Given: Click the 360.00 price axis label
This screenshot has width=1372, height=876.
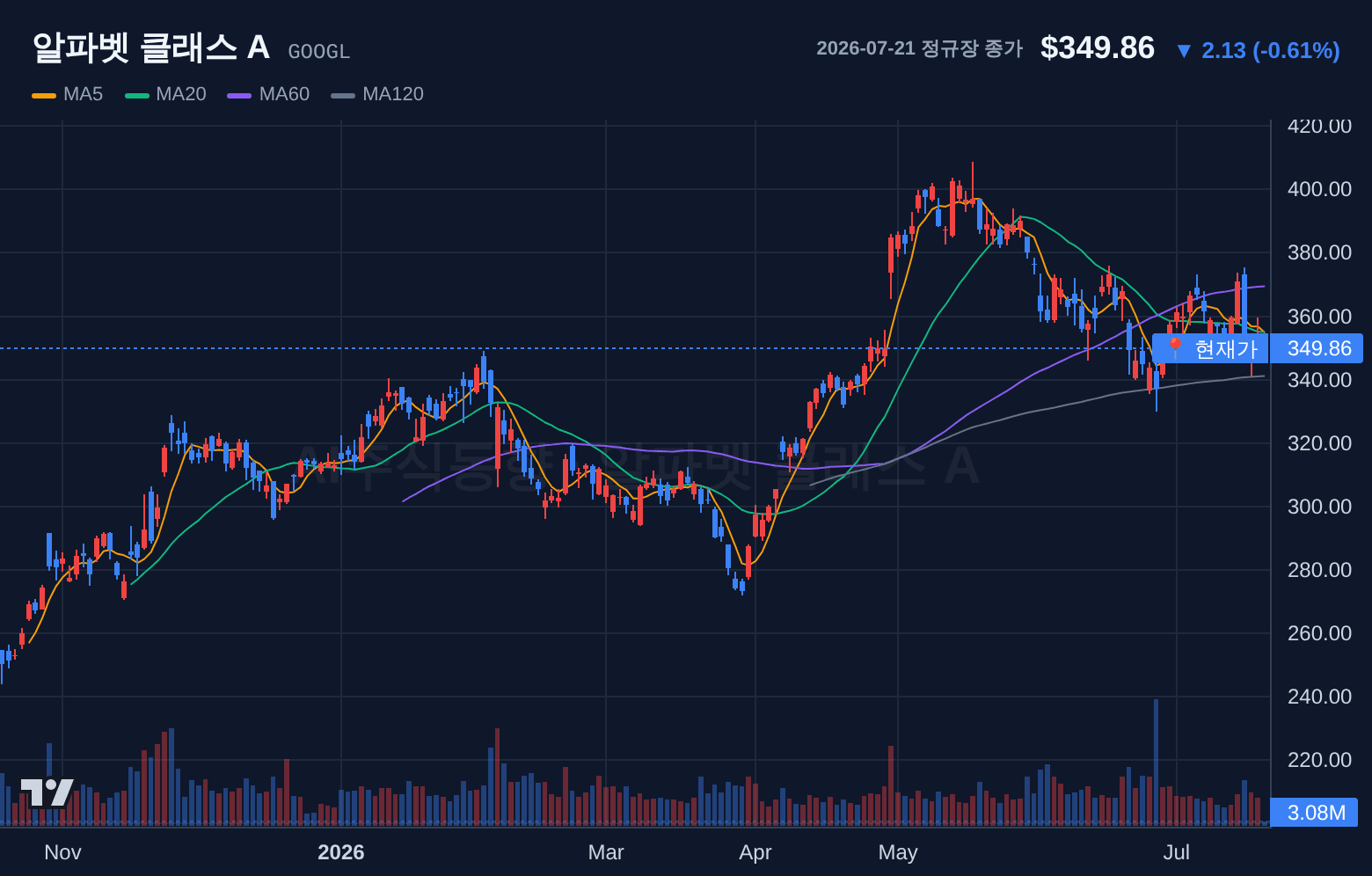Looking at the screenshot, I should pyautogui.click(x=1319, y=317).
